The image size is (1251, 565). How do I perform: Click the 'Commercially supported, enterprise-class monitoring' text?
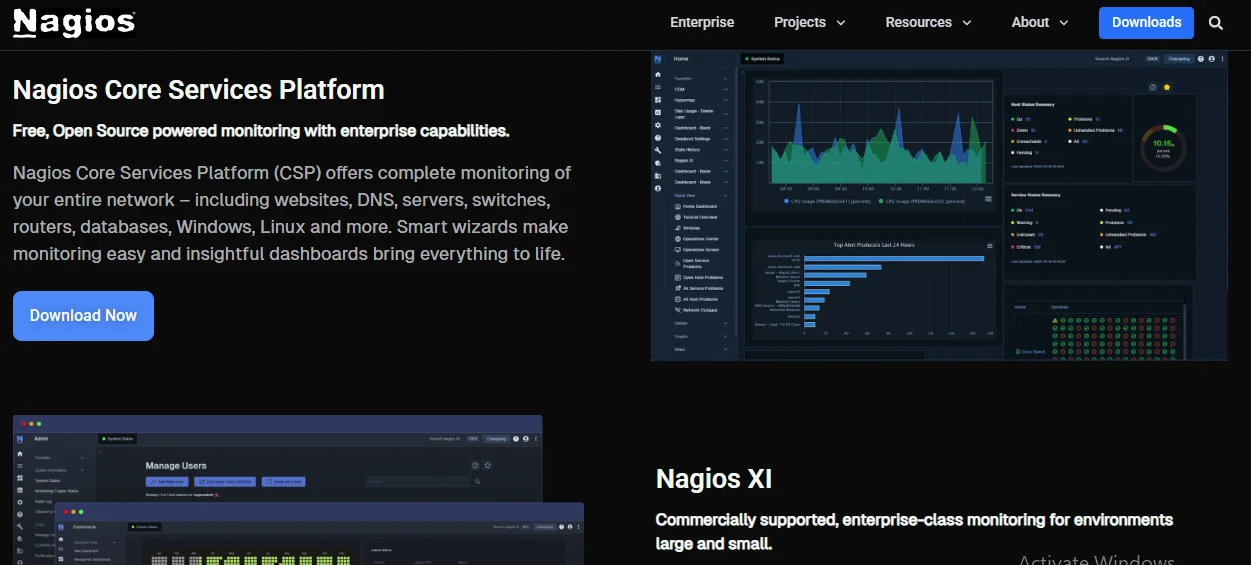[914, 532]
